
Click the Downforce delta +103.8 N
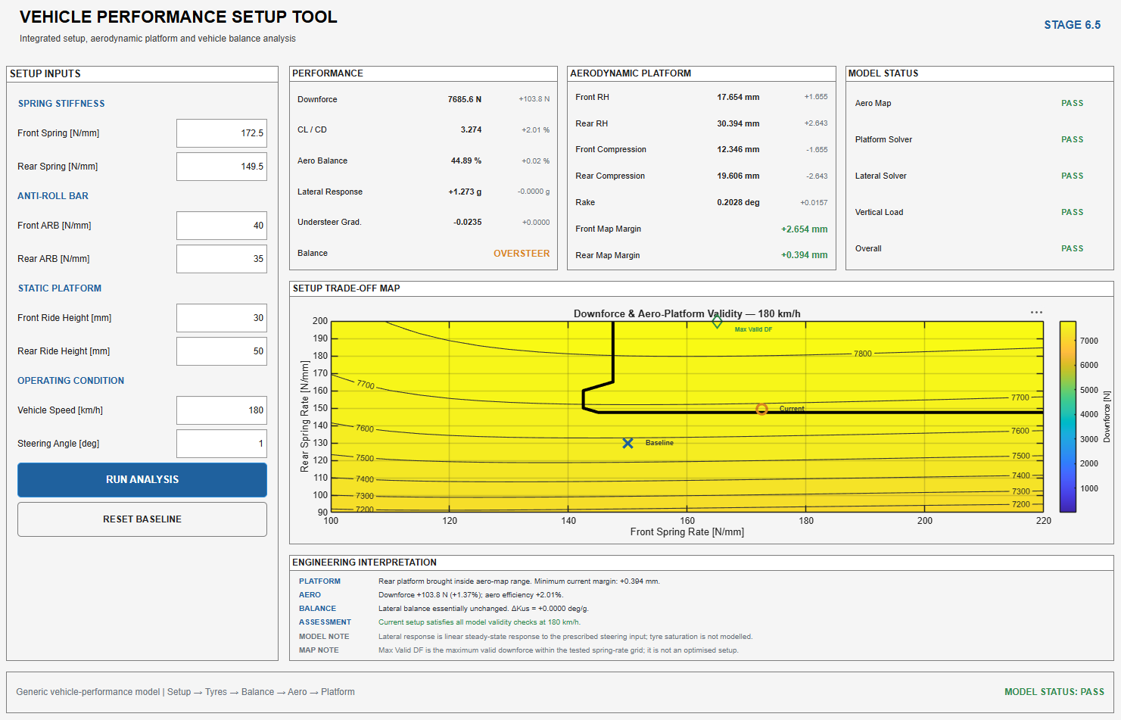pyautogui.click(x=534, y=99)
